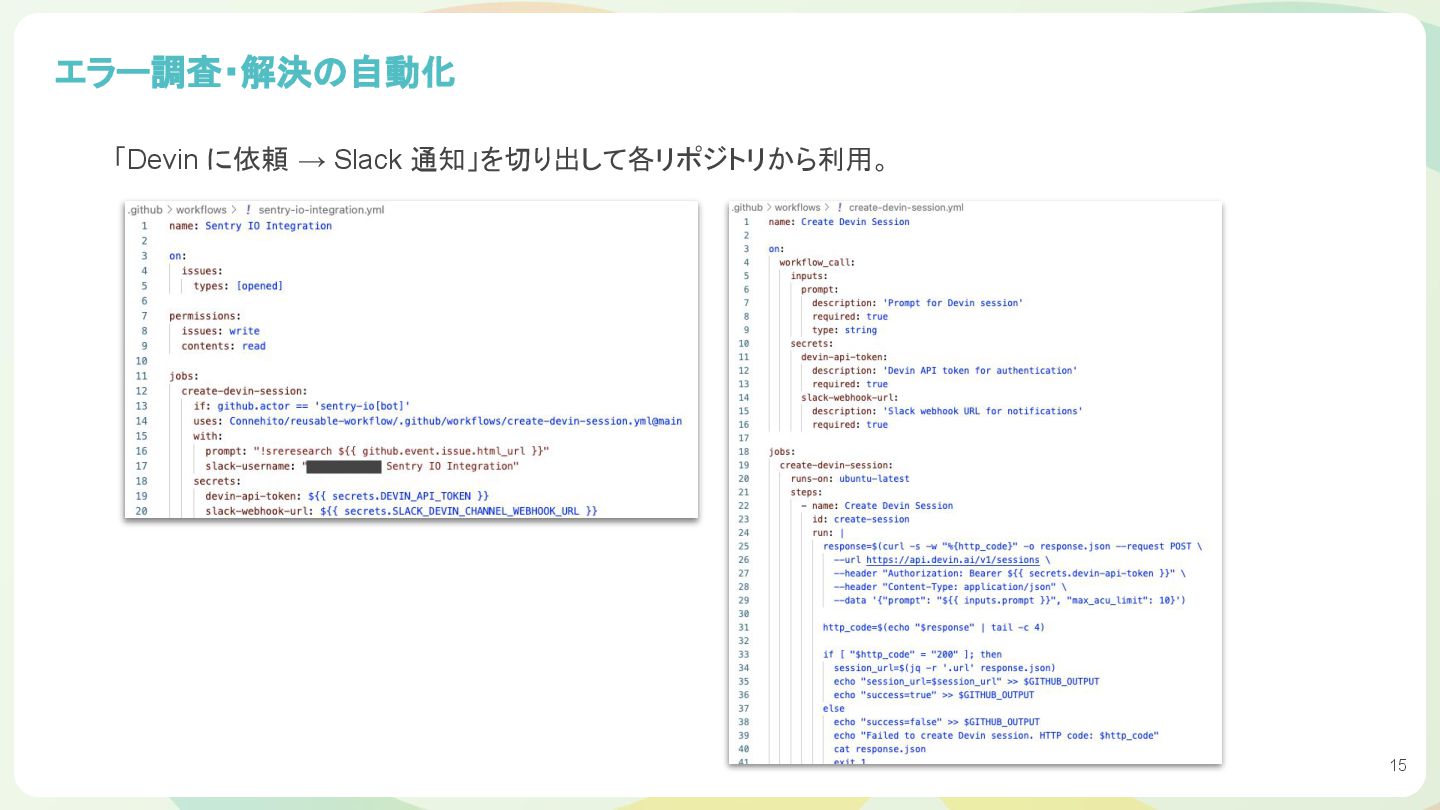Screen dimensions: 1440x810
Task: Click the '--header "Authorization: Bearer' line
Action: click(x=1010, y=573)
